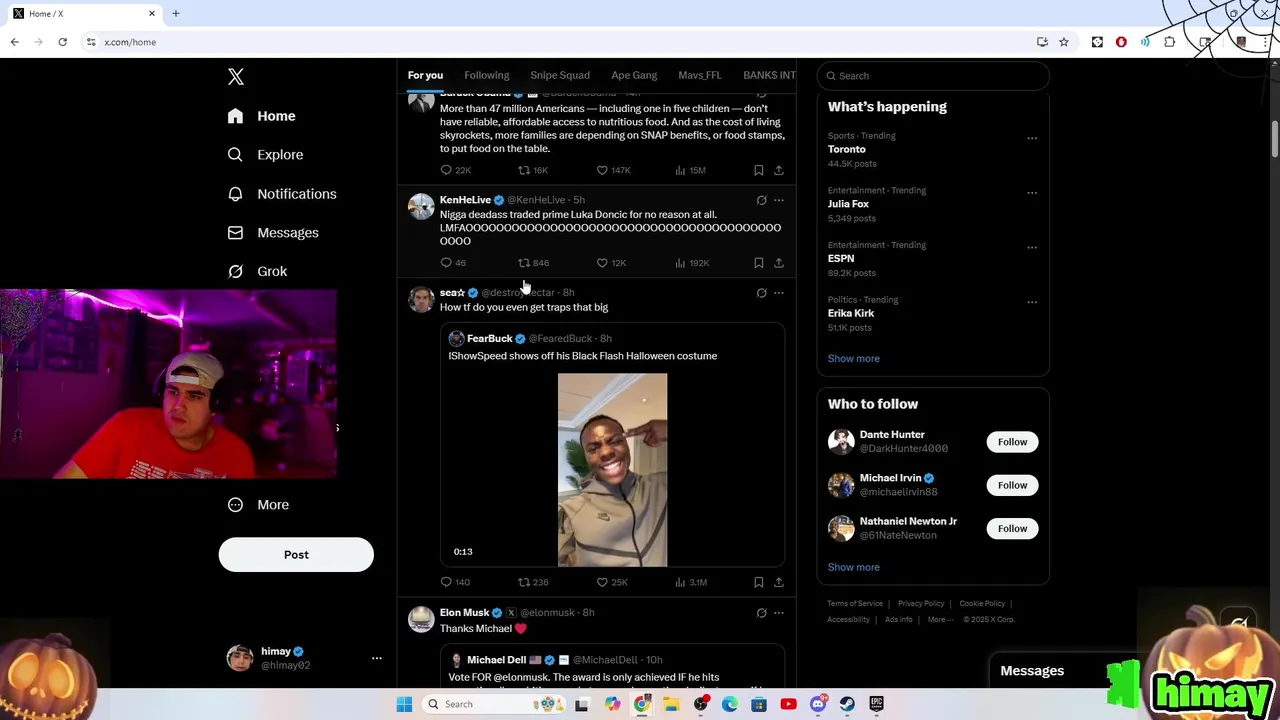This screenshot has height=720, width=1280.
Task: Select the For you tab
Action: click(425, 75)
